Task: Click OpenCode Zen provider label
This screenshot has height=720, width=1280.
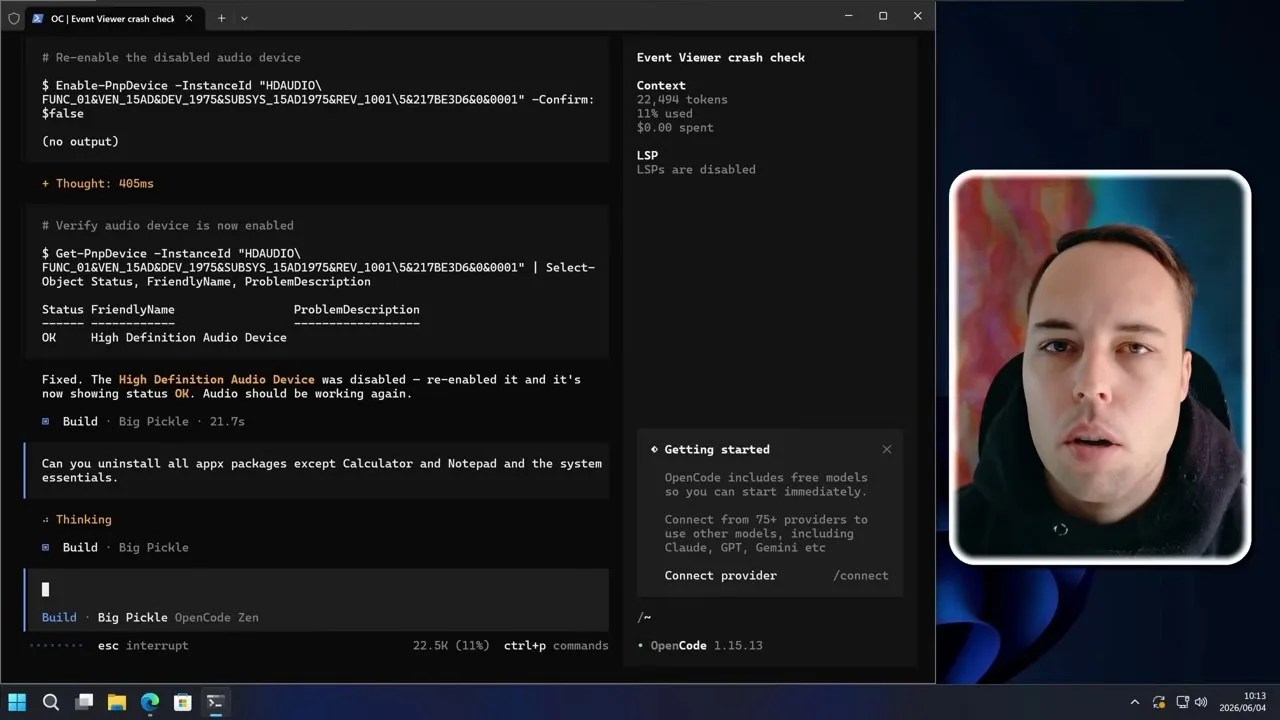Action: pyautogui.click(x=216, y=617)
